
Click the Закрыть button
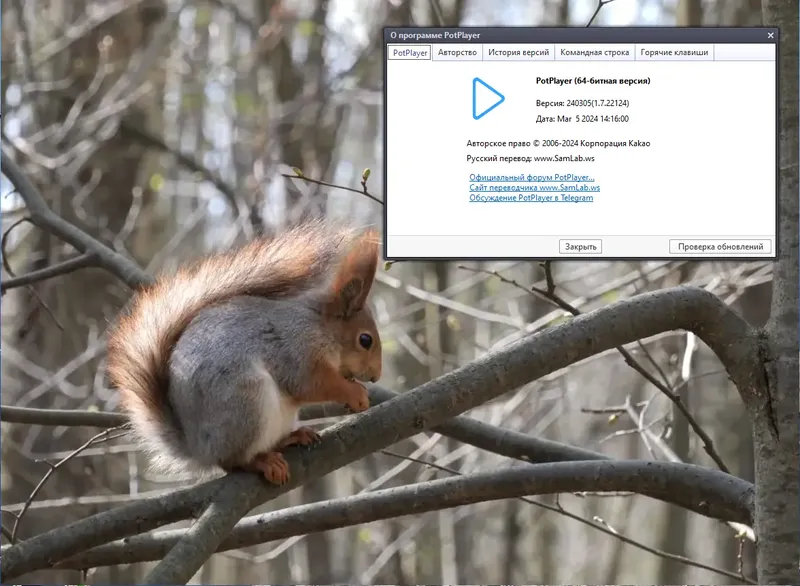580,246
